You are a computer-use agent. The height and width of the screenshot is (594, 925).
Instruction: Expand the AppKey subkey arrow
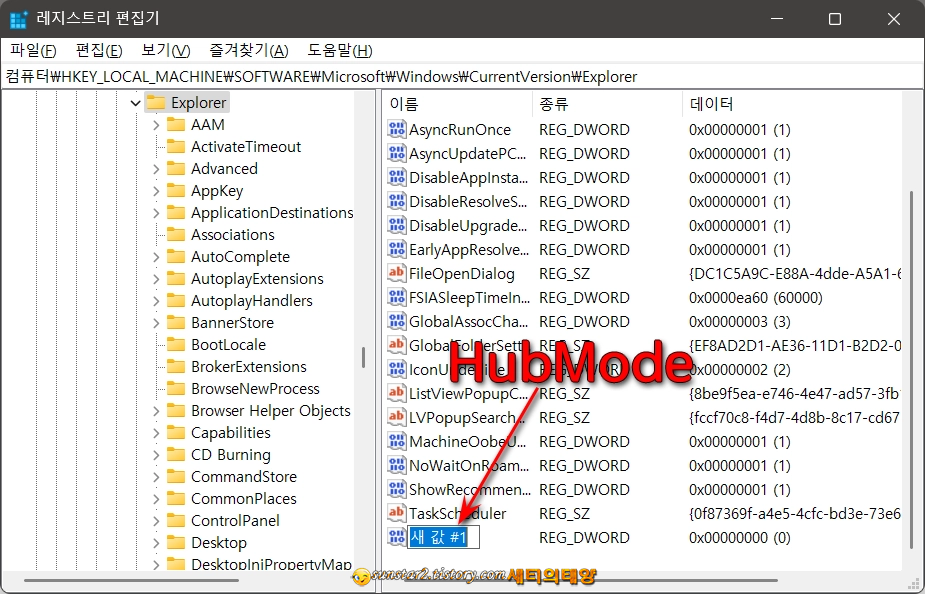[156, 191]
